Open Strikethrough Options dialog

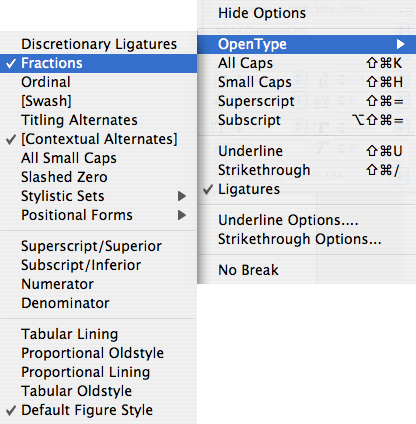307,239
